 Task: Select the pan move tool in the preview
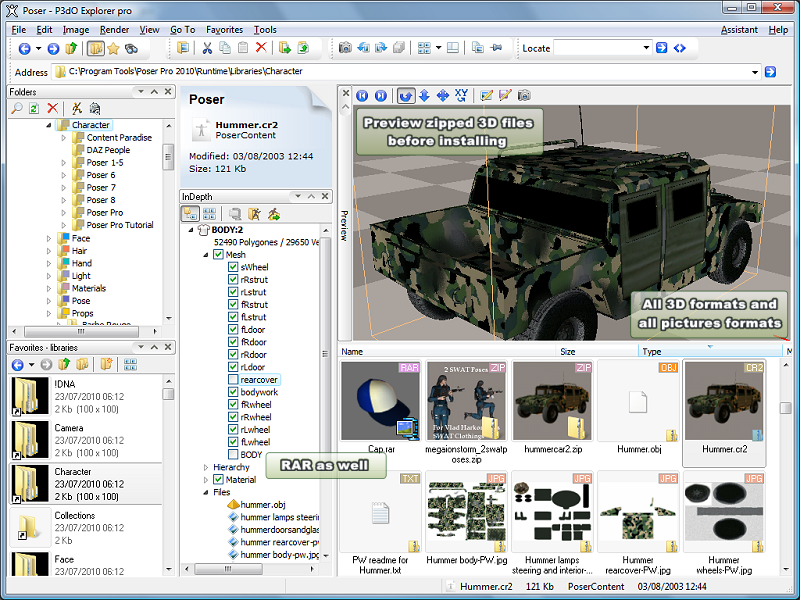pos(443,96)
